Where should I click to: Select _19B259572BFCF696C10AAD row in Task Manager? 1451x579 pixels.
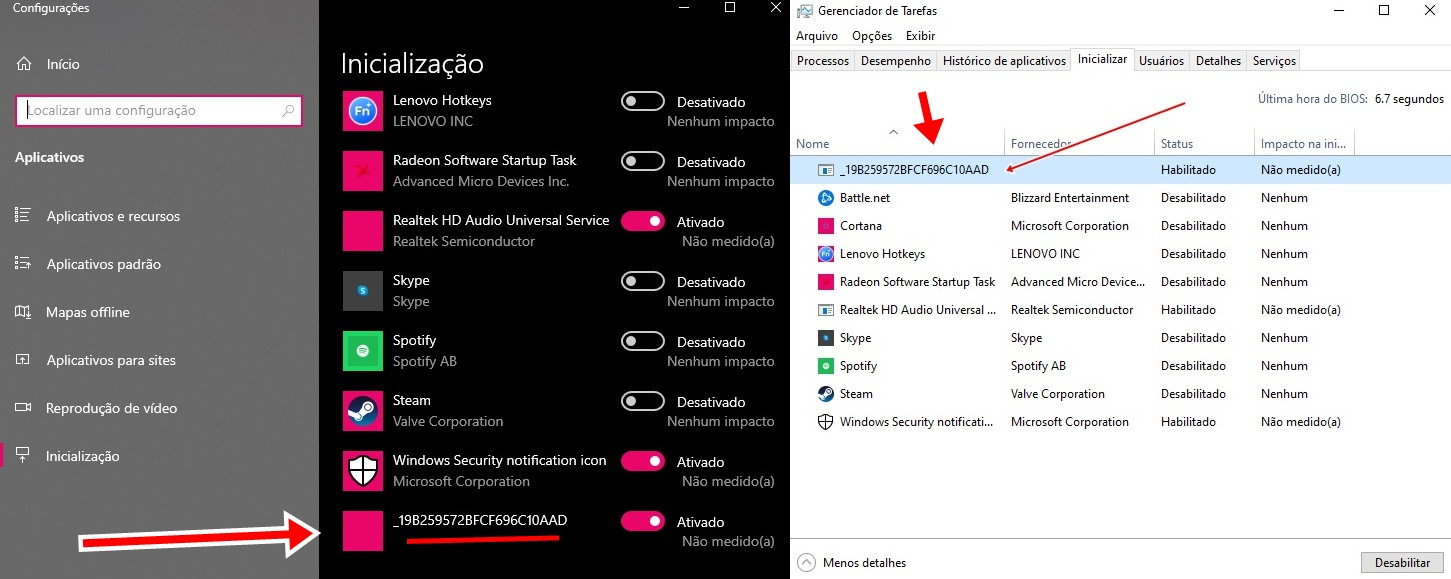(x=1120, y=170)
